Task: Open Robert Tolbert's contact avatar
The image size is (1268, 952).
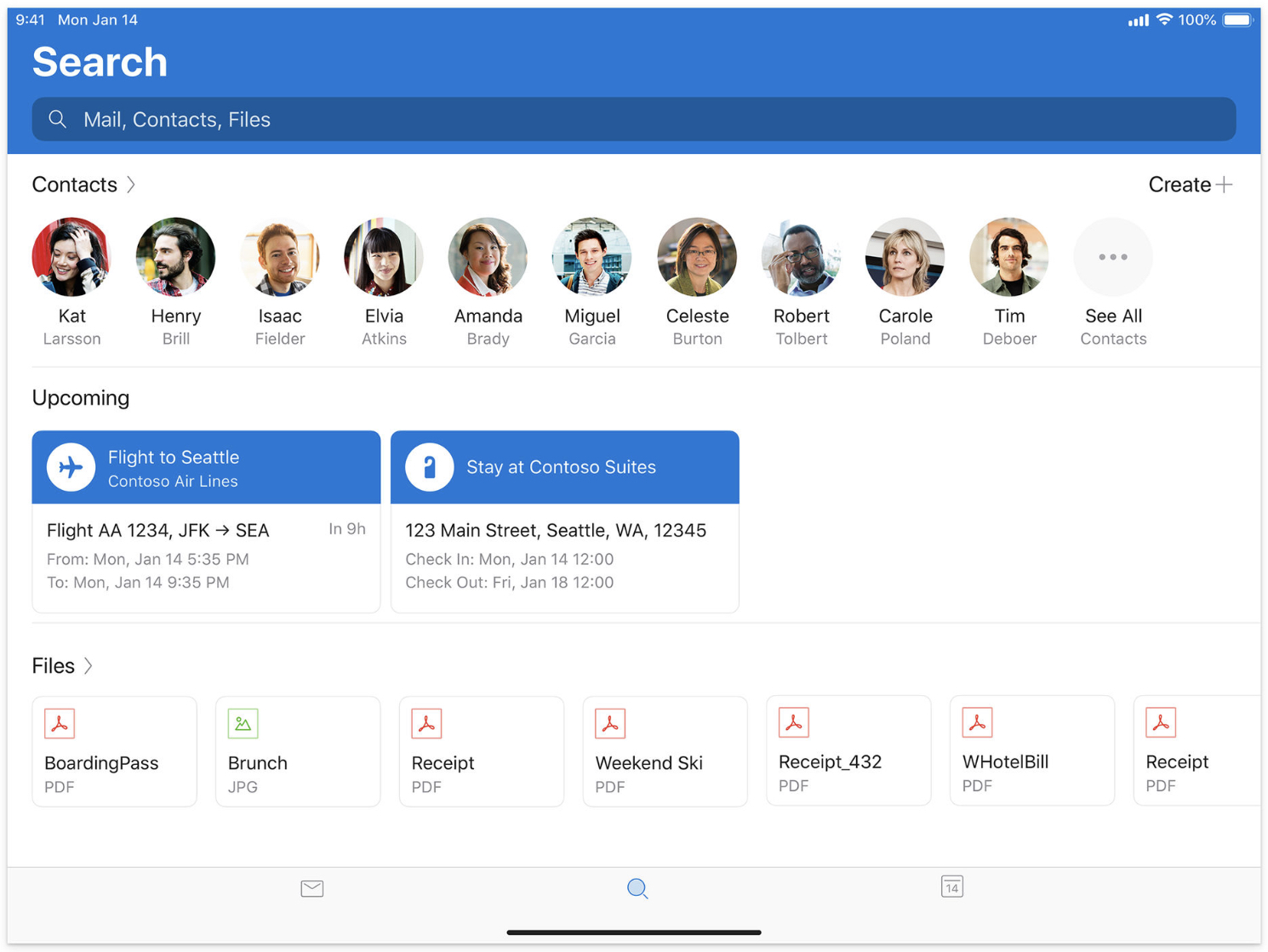Action: click(x=801, y=257)
